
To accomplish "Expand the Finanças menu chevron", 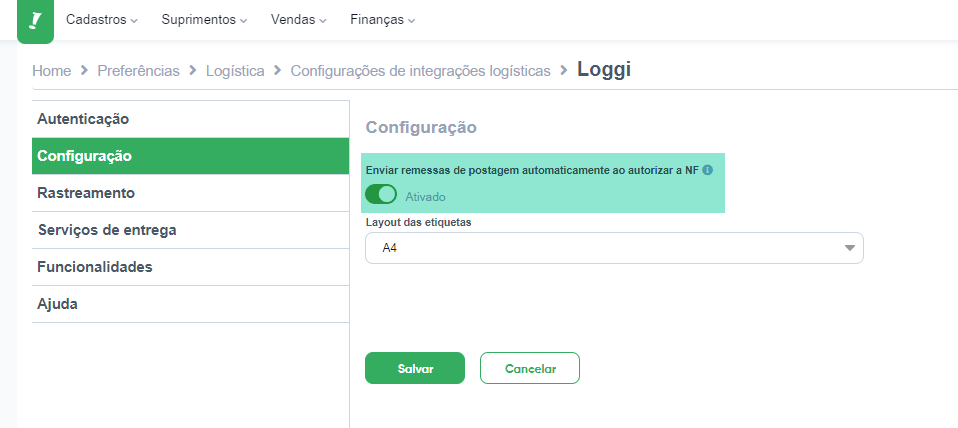I will (411, 21).
